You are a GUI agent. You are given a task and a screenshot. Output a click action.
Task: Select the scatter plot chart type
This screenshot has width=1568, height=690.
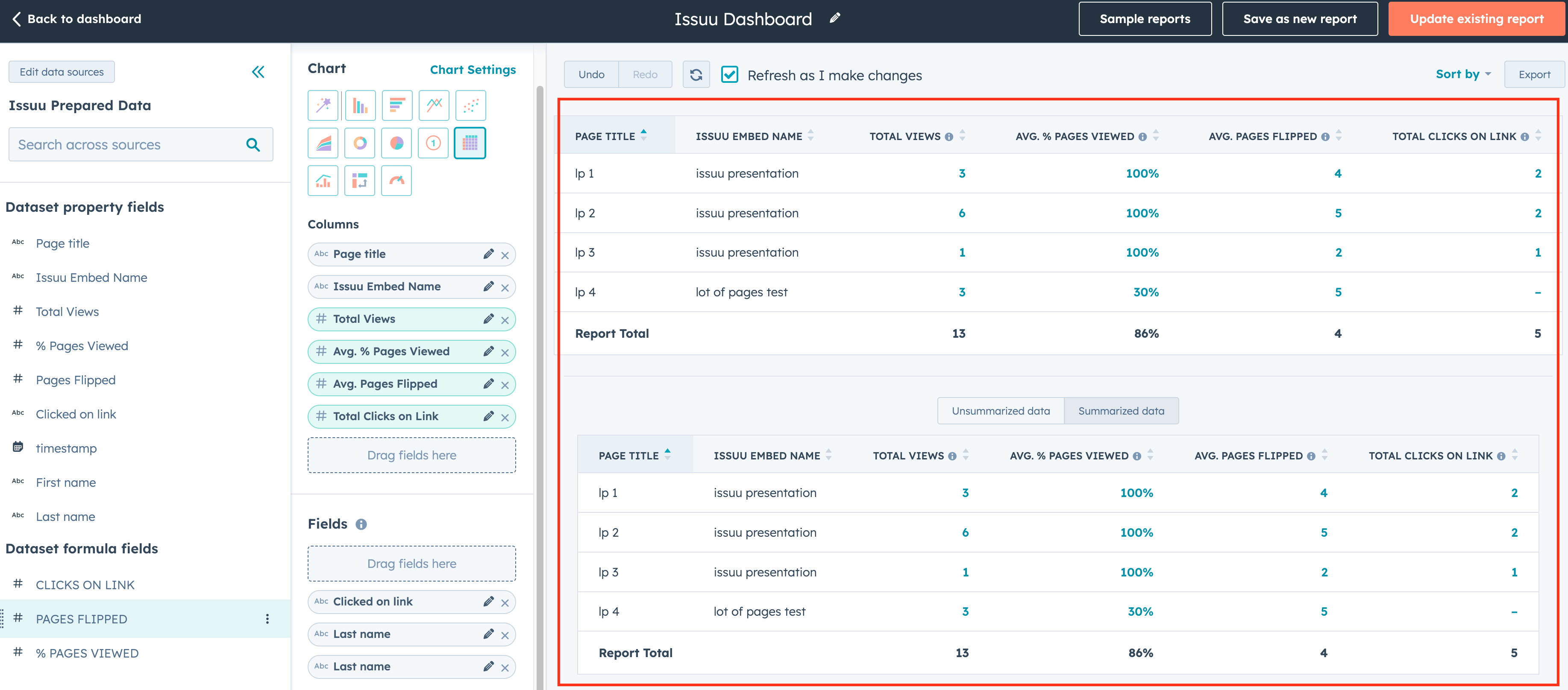pos(470,106)
